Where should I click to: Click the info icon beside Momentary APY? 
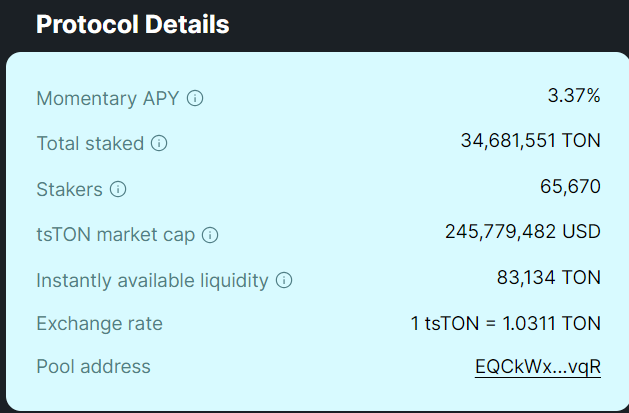coord(195,98)
